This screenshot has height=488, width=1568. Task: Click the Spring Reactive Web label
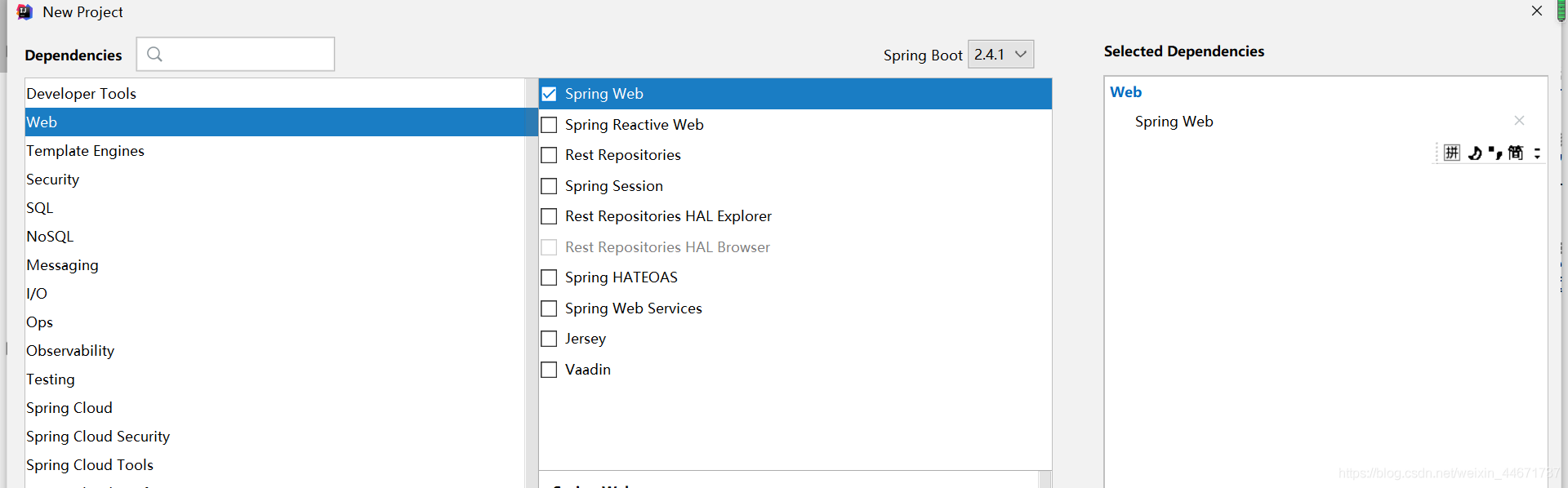634,125
